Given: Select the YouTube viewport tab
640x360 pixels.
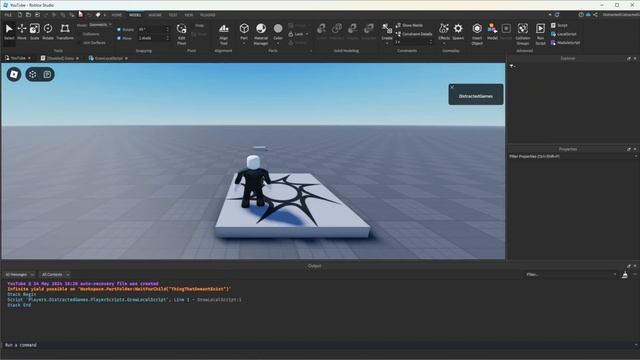Looking at the screenshot, I should (x=18, y=58).
